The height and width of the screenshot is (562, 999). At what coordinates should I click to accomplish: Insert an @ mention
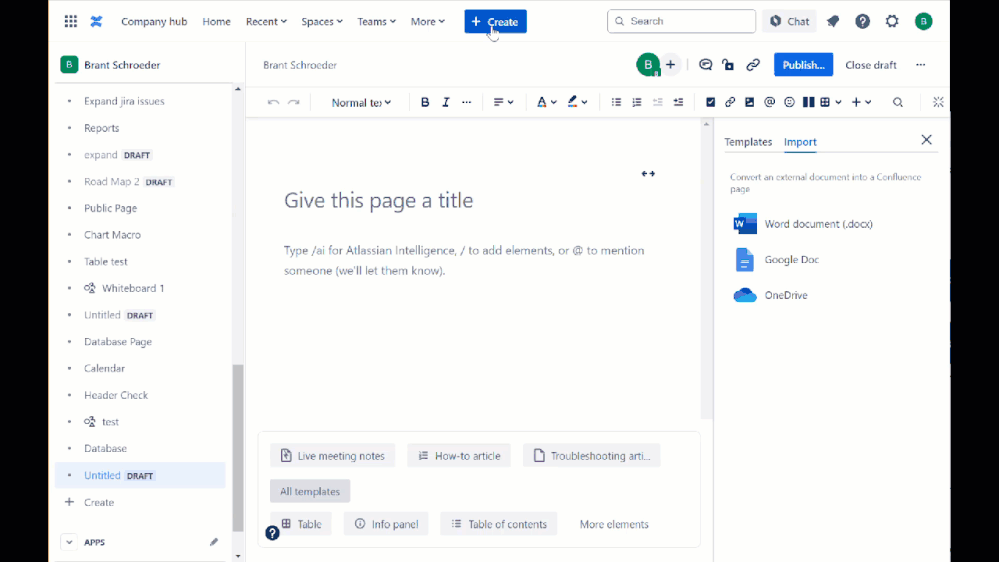[x=770, y=102]
